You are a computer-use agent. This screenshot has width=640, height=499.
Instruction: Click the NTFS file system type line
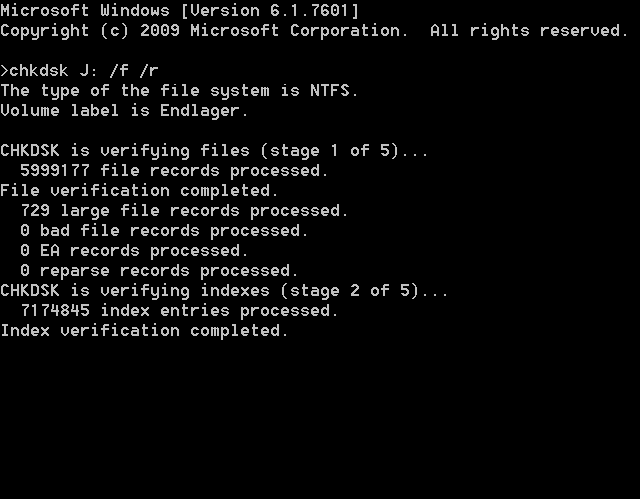click(180, 91)
